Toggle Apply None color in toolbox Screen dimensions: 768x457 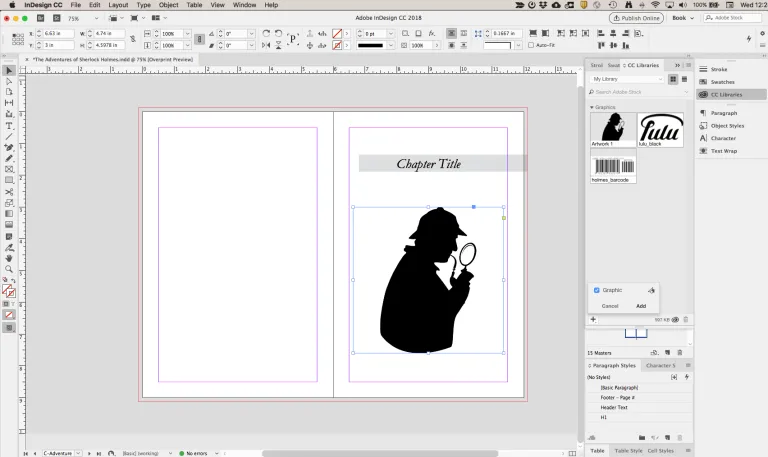pos(9,314)
